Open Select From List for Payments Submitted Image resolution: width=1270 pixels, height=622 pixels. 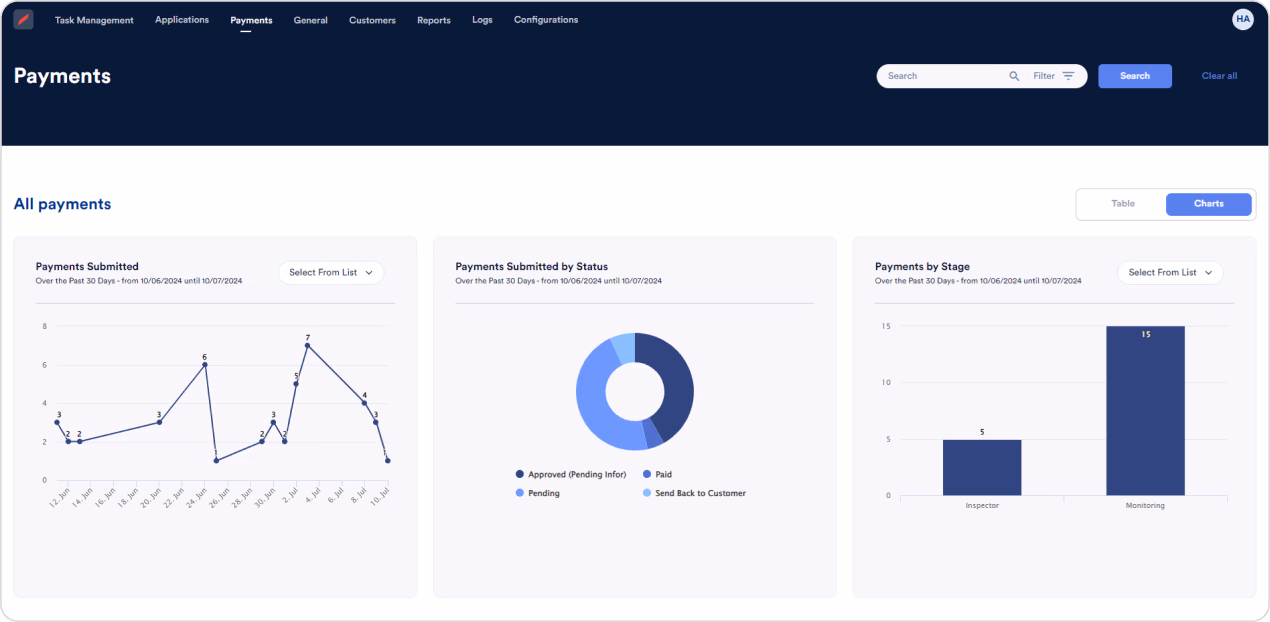[x=331, y=272]
